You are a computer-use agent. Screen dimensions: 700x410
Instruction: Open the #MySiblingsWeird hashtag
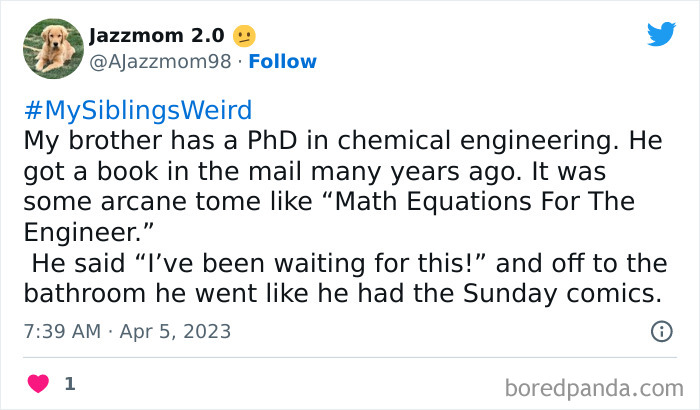click(137, 108)
